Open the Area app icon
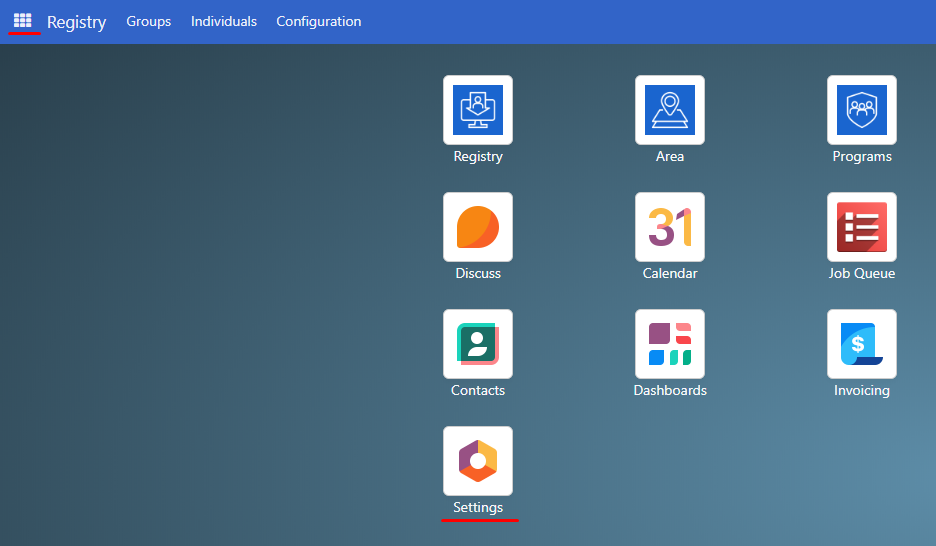936x546 pixels. (670, 110)
